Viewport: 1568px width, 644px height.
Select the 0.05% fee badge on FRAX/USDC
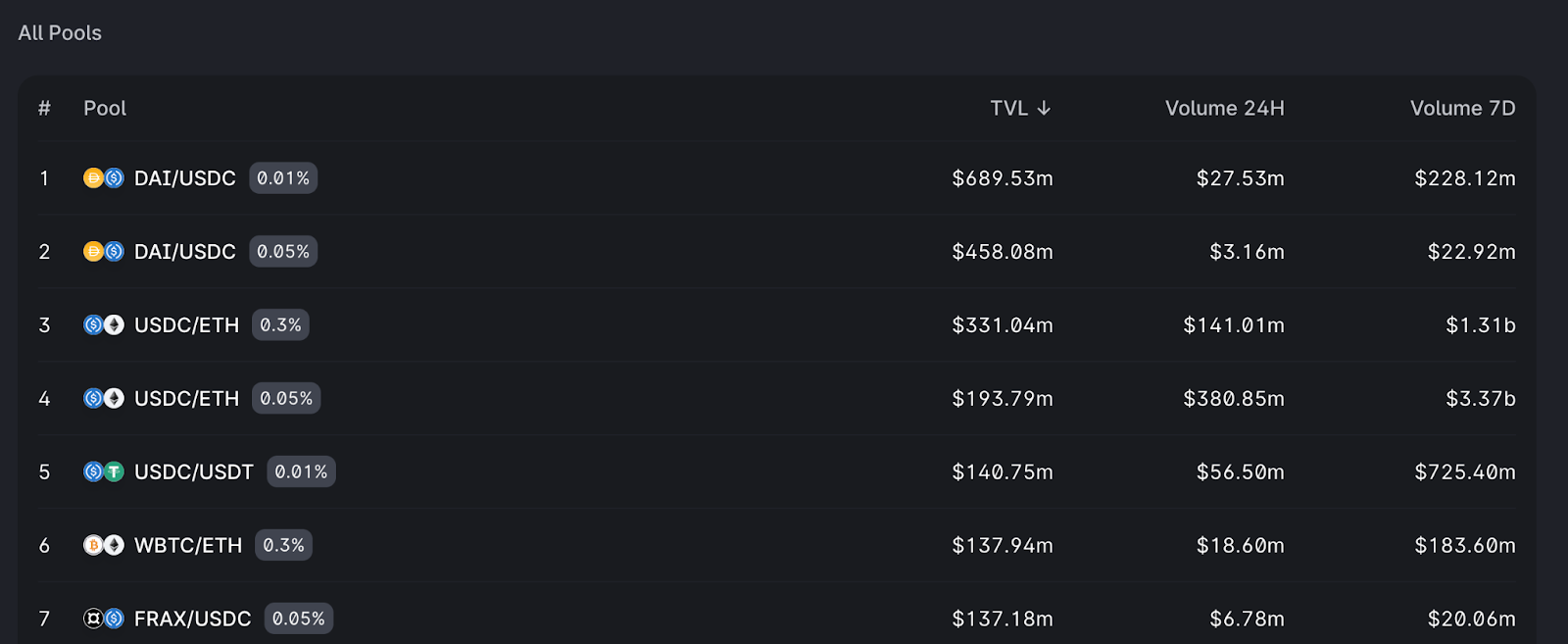click(299, 619)
